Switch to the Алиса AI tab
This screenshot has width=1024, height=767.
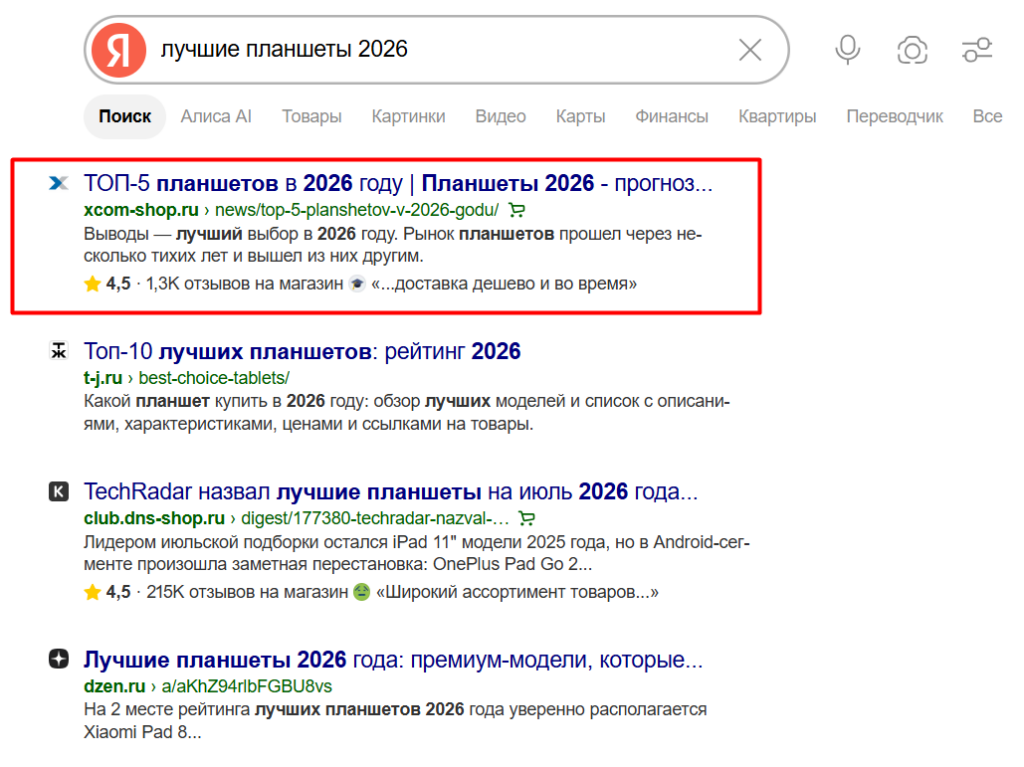coord(216,116)
